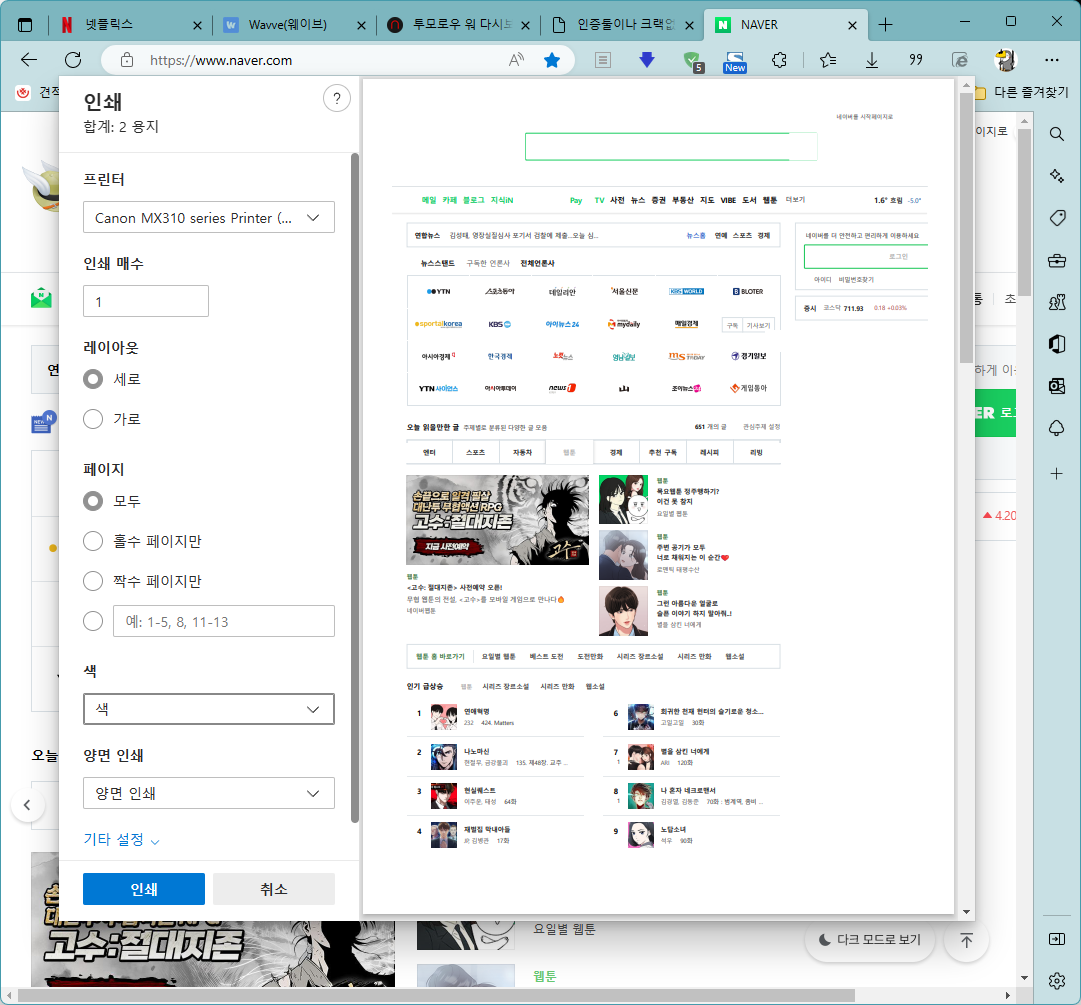Select 홀수 페이지만 odd pages option
This screenshot has height=1005, width=1081.
[93, 541]
